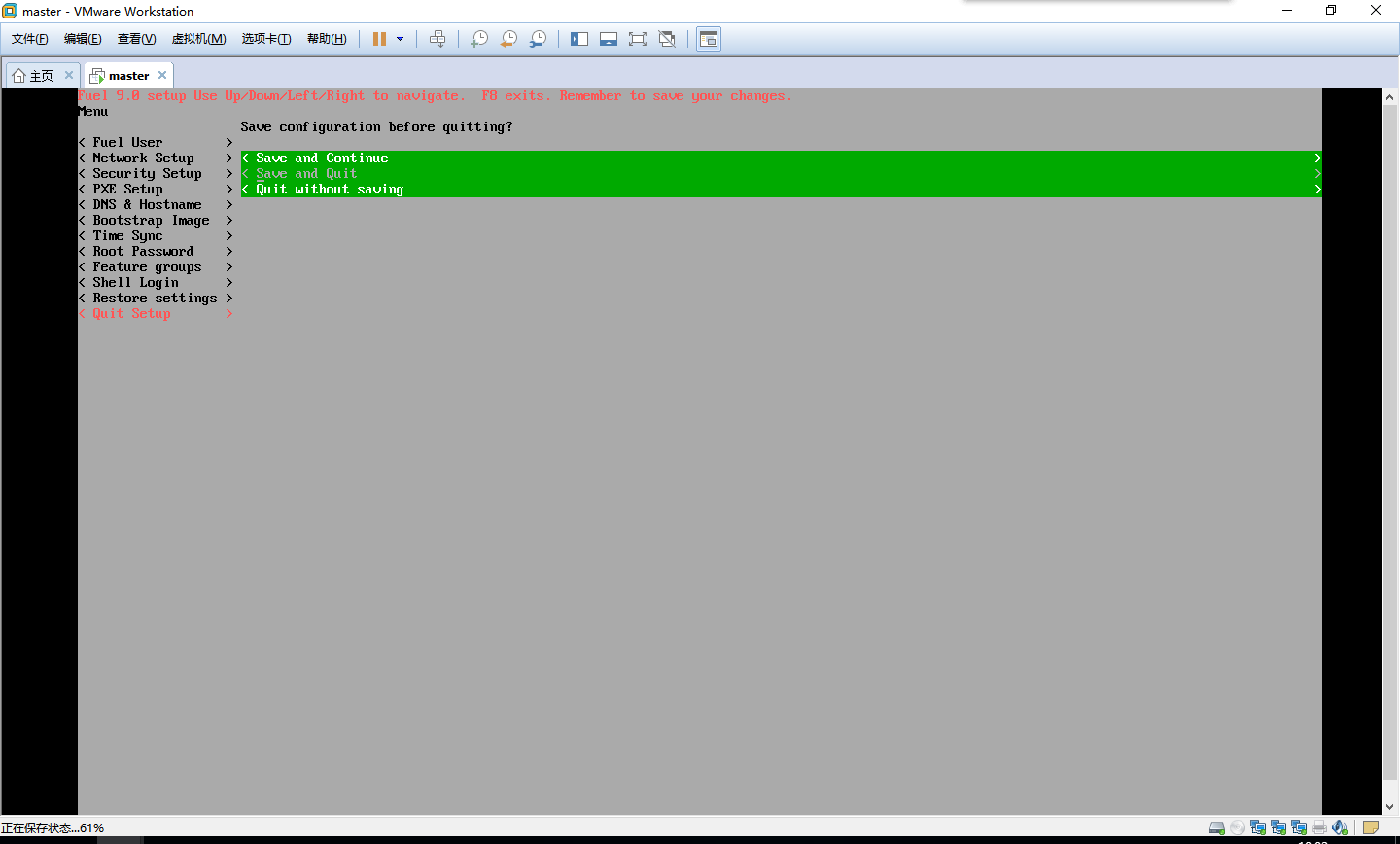Click the Unity mode toolbar icon

[667, 39]
